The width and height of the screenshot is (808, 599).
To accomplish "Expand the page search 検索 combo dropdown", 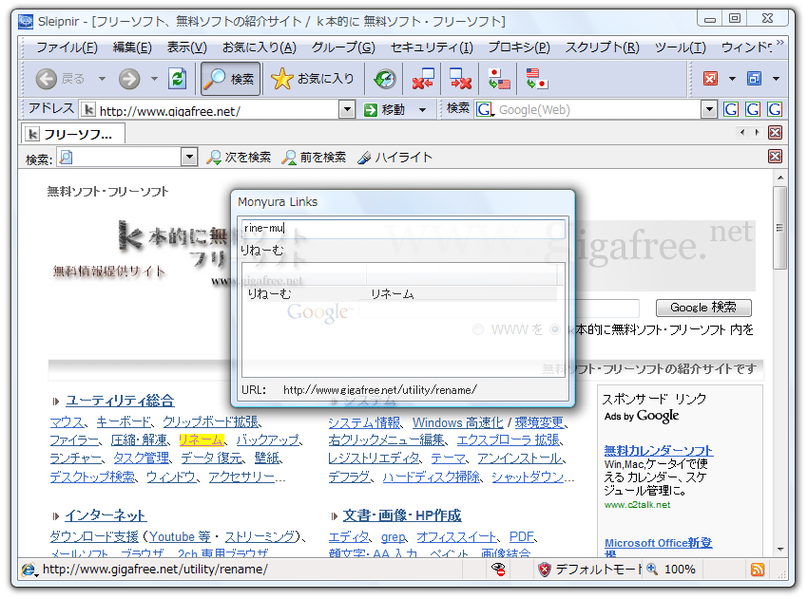I will pyautogui.click(x=190, y=157).
